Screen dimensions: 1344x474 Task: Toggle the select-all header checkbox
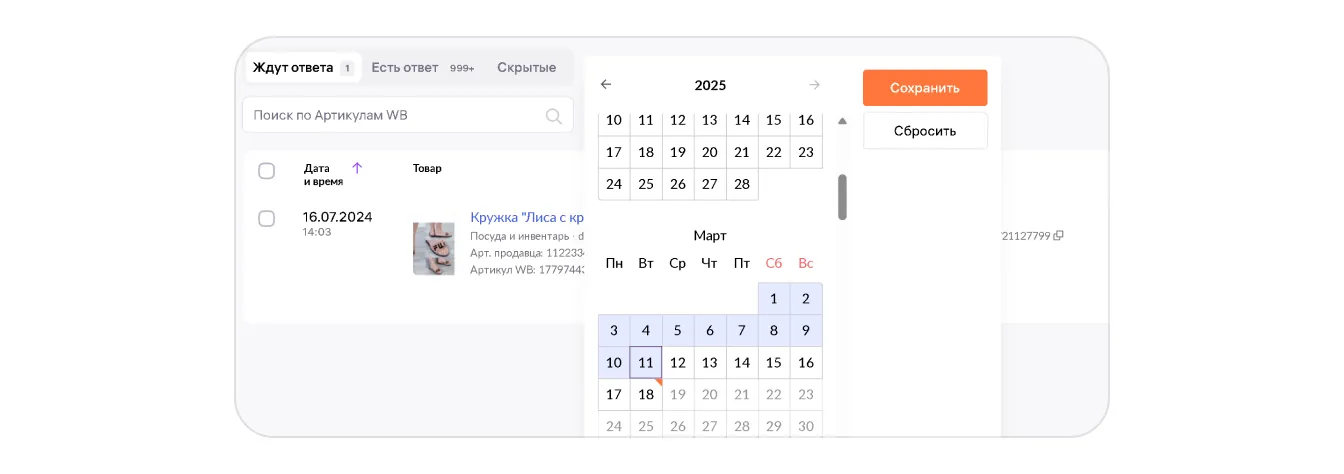pos(267,171)
